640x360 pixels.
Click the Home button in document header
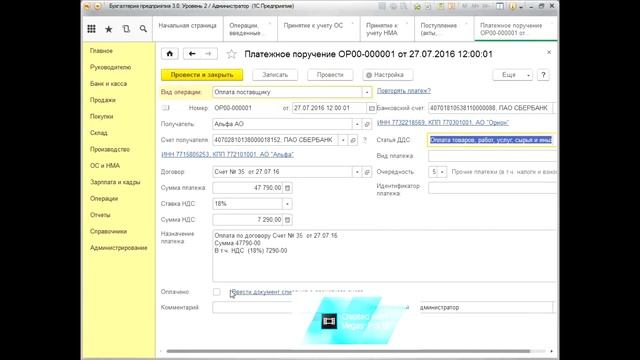[170, 54]
